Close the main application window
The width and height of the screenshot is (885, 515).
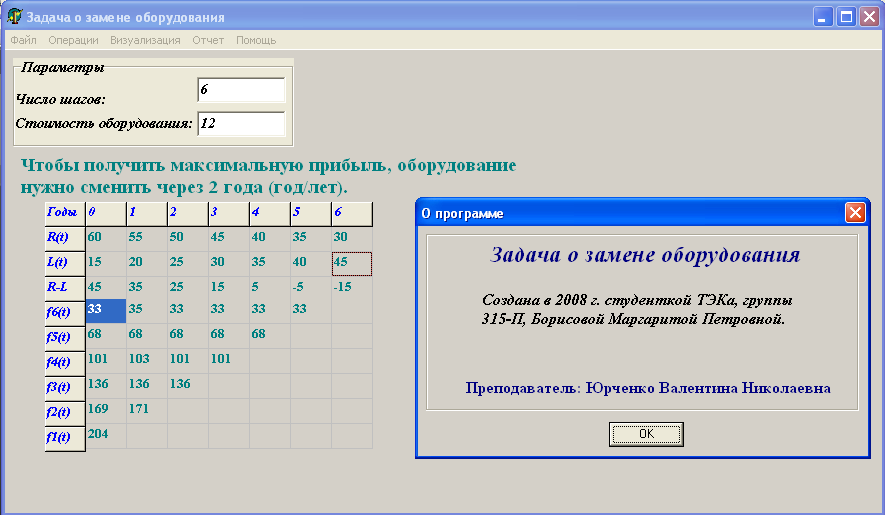tap(869, 16)
